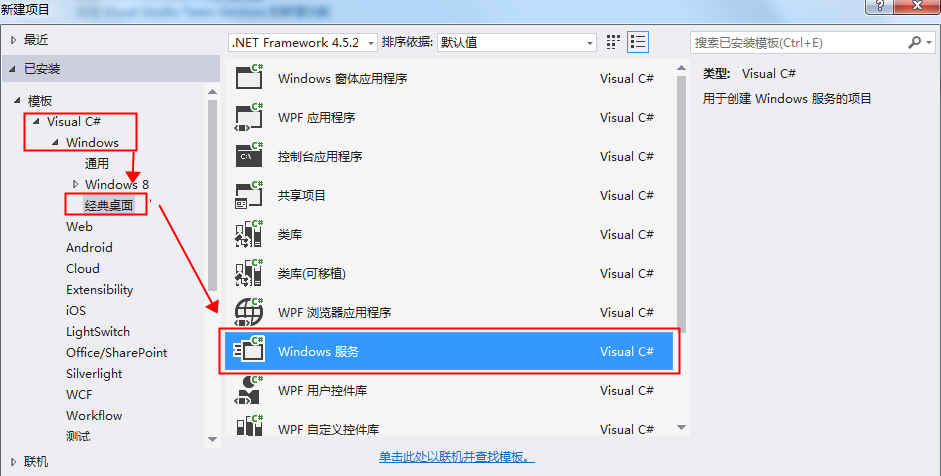Select the 类库(可移植) portable library icon

click(249, 273)
